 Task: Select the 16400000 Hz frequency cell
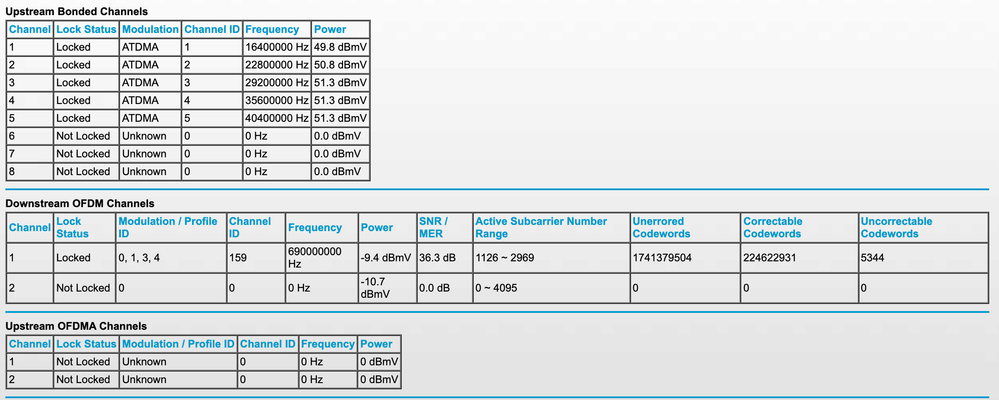277,47
